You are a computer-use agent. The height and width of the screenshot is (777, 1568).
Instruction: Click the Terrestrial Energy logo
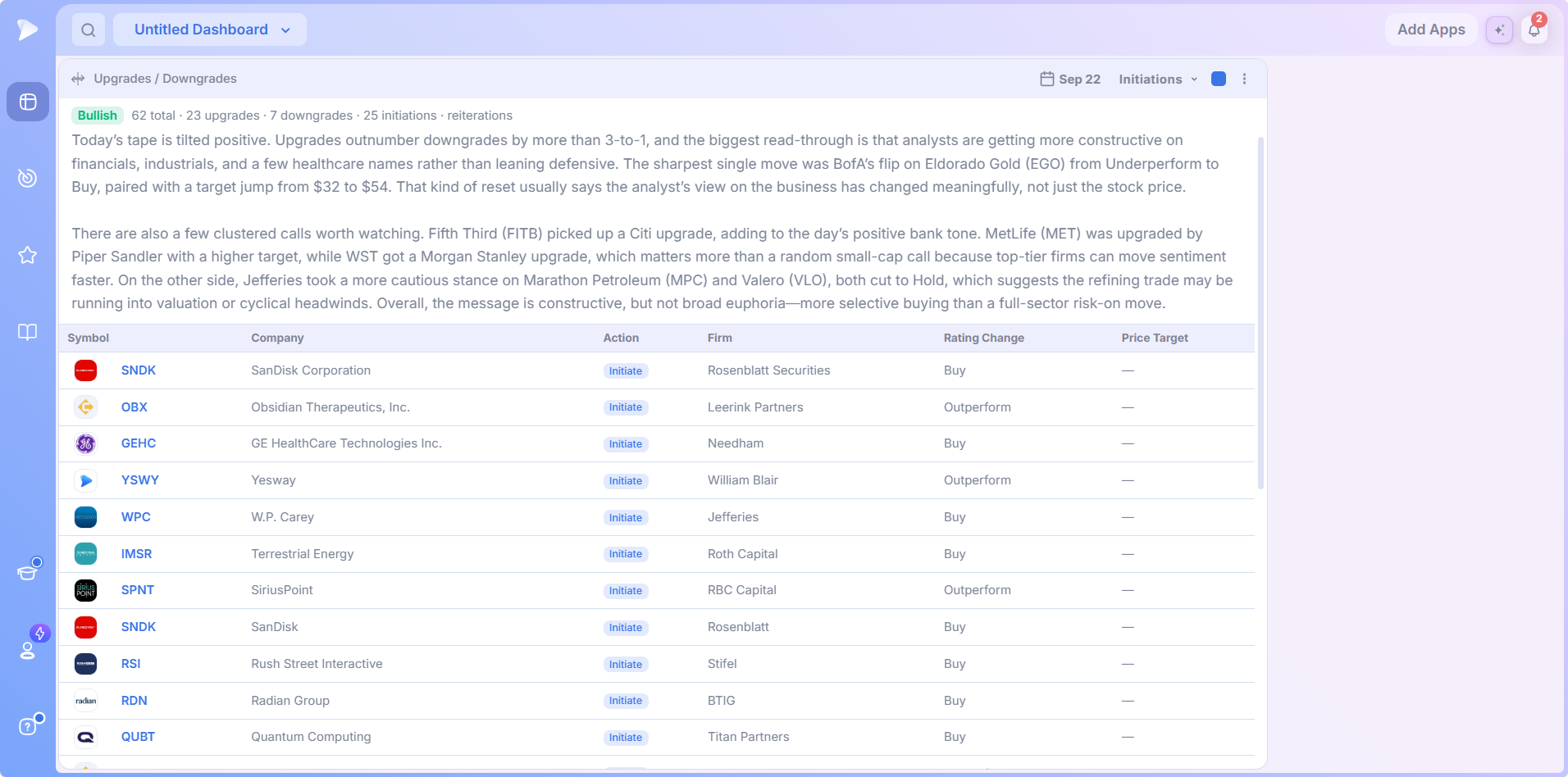click(x=85, y=554)
